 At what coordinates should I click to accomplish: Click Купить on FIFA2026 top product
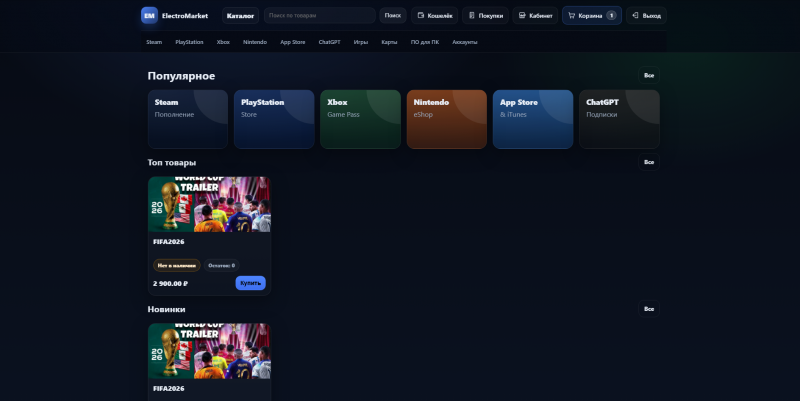point(251,283)
